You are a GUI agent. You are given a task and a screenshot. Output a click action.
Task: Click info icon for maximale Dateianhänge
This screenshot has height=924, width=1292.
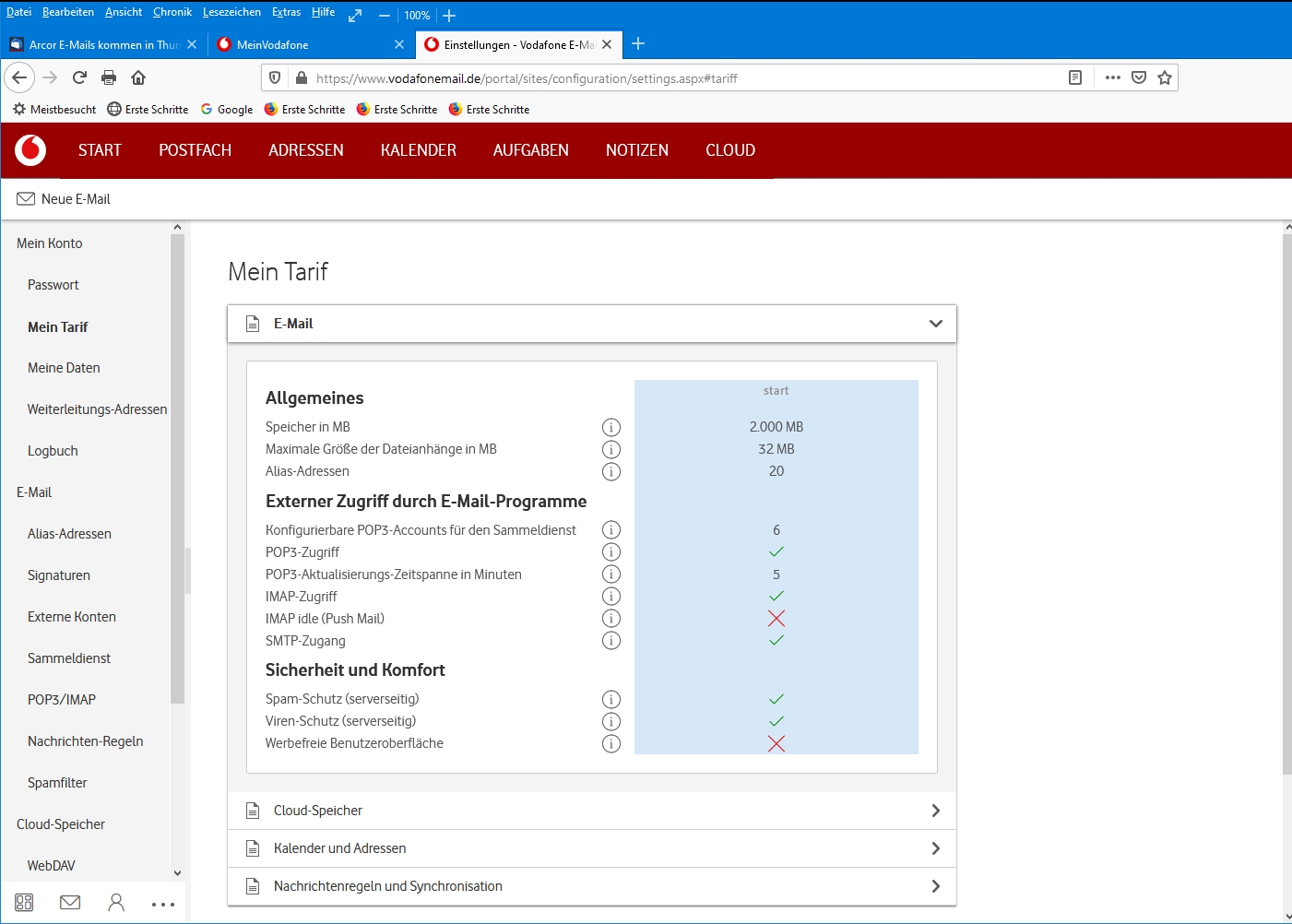coord(611,449)
